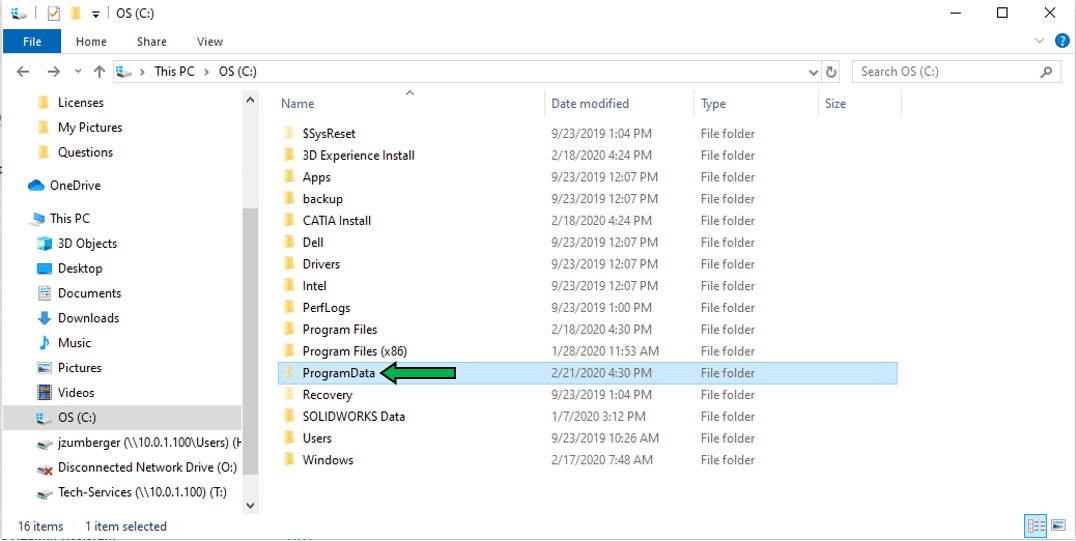The width and height of the screenshot is (1076, 541).
Task: Select This PC in navigation pane
Action: click(69, 218)
